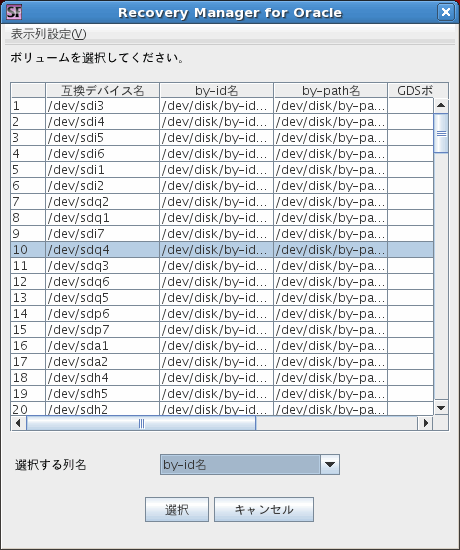Viewport: 460px width, 550px height.
Task: Select the /dev/sdp6 cell
Action: pos(102,314)
